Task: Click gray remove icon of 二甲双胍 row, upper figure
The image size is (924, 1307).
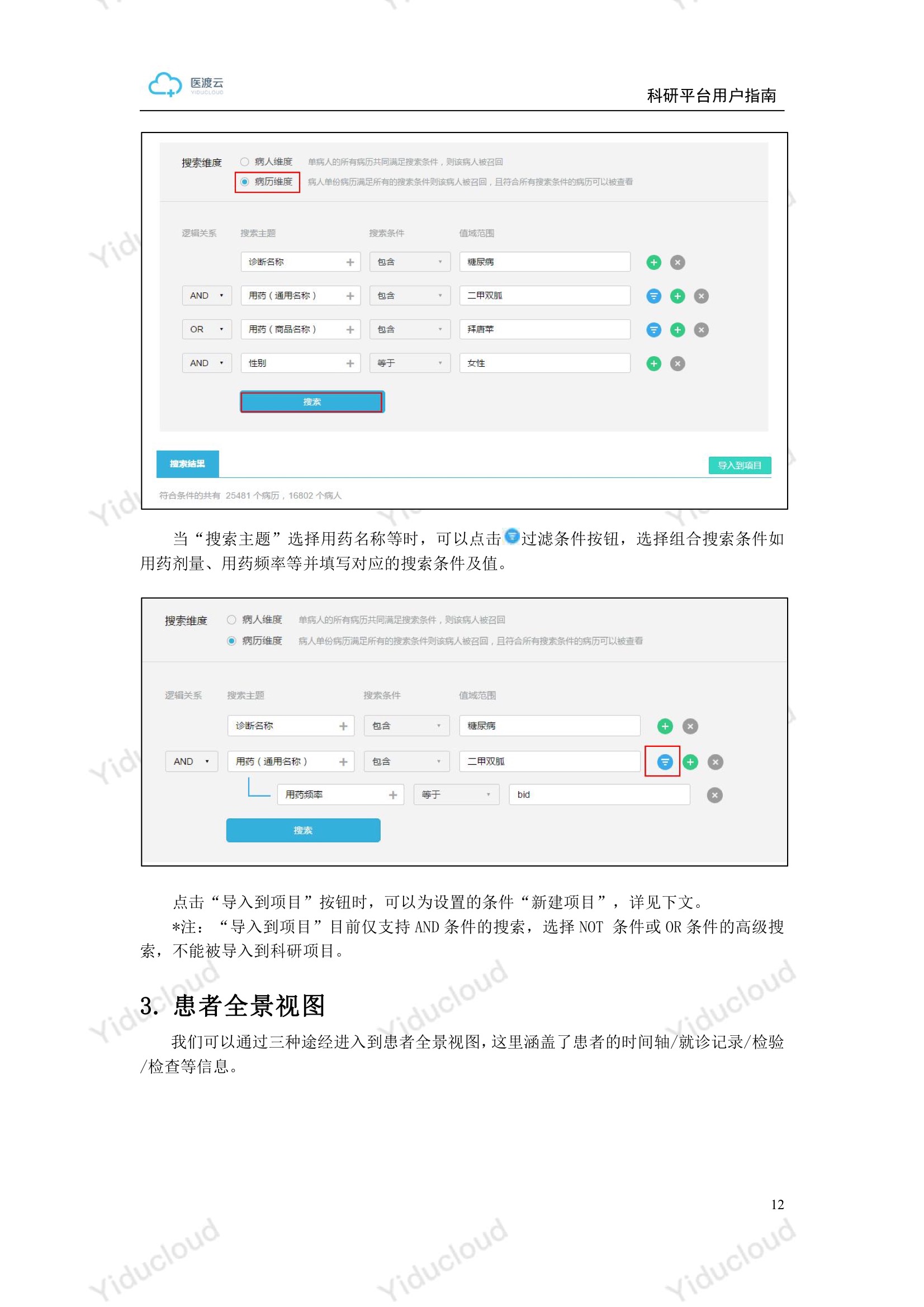Action: (701, 296)
